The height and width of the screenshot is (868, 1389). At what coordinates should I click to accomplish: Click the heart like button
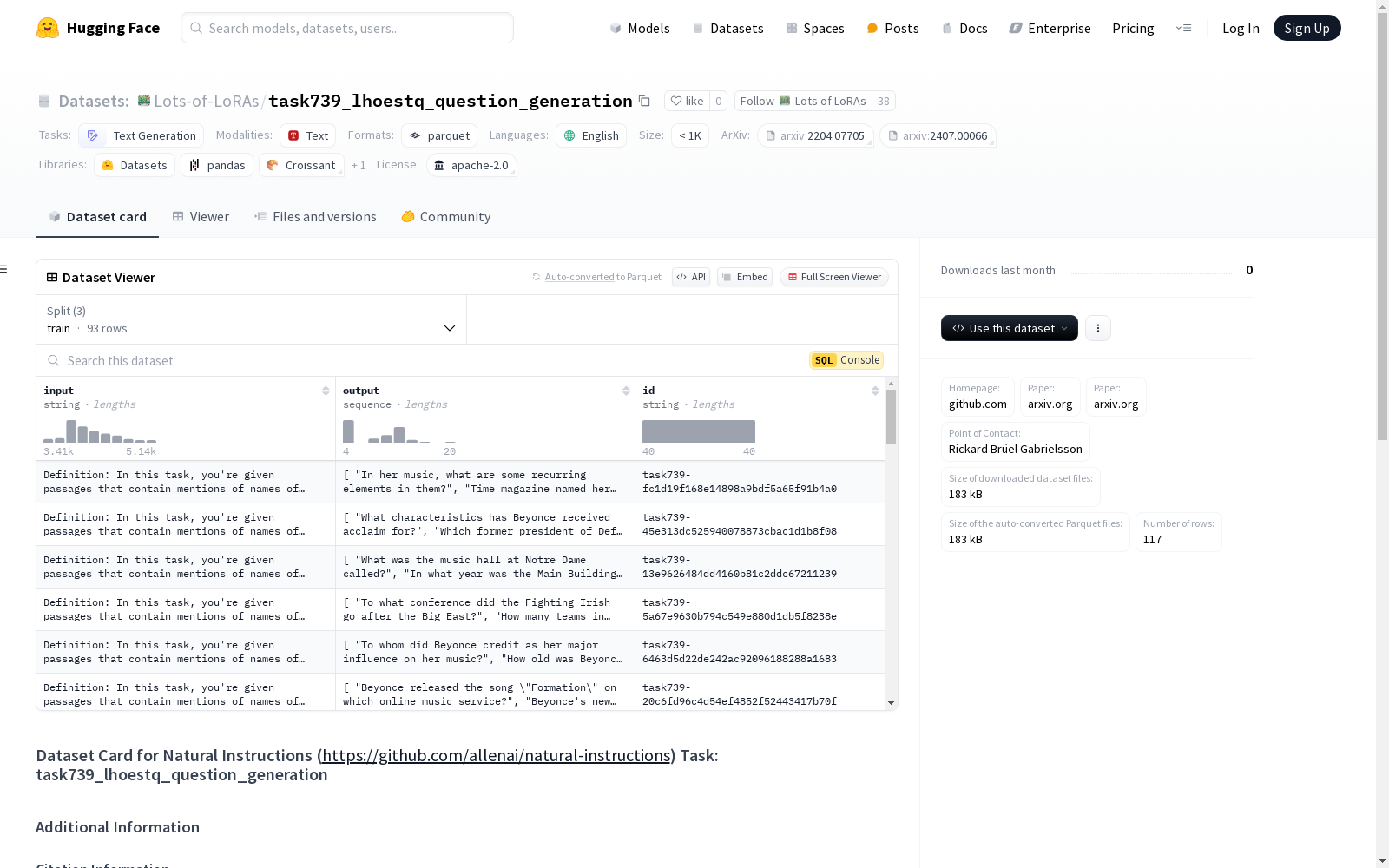tap(687, 101)
